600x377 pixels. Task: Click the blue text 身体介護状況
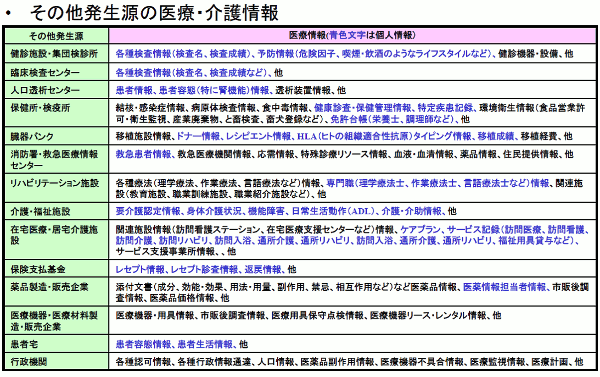pyautogui.click(x=214, y=211)
